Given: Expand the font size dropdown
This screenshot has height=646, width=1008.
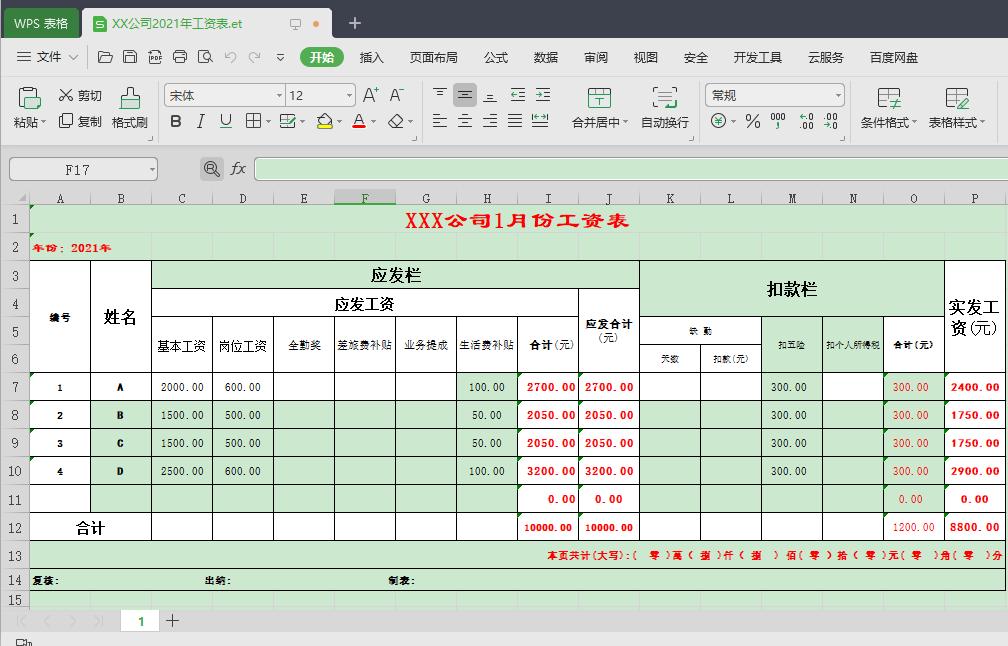Looking at the screenshot, I should (348, 94).
